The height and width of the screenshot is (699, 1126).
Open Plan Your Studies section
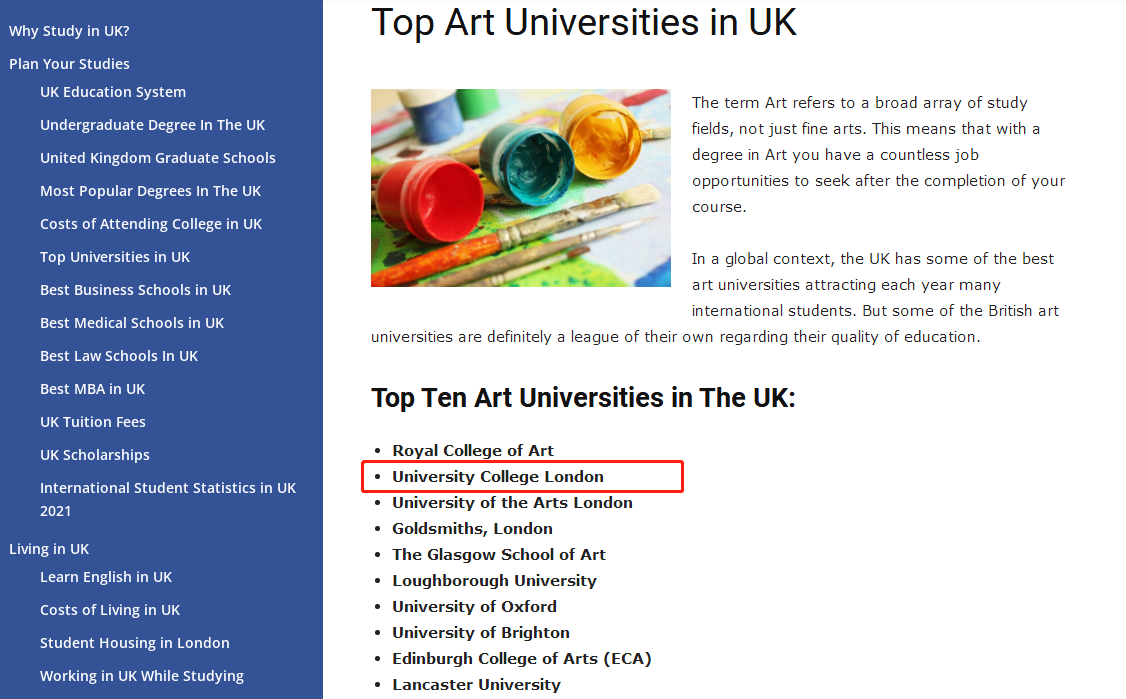[69, 64]
